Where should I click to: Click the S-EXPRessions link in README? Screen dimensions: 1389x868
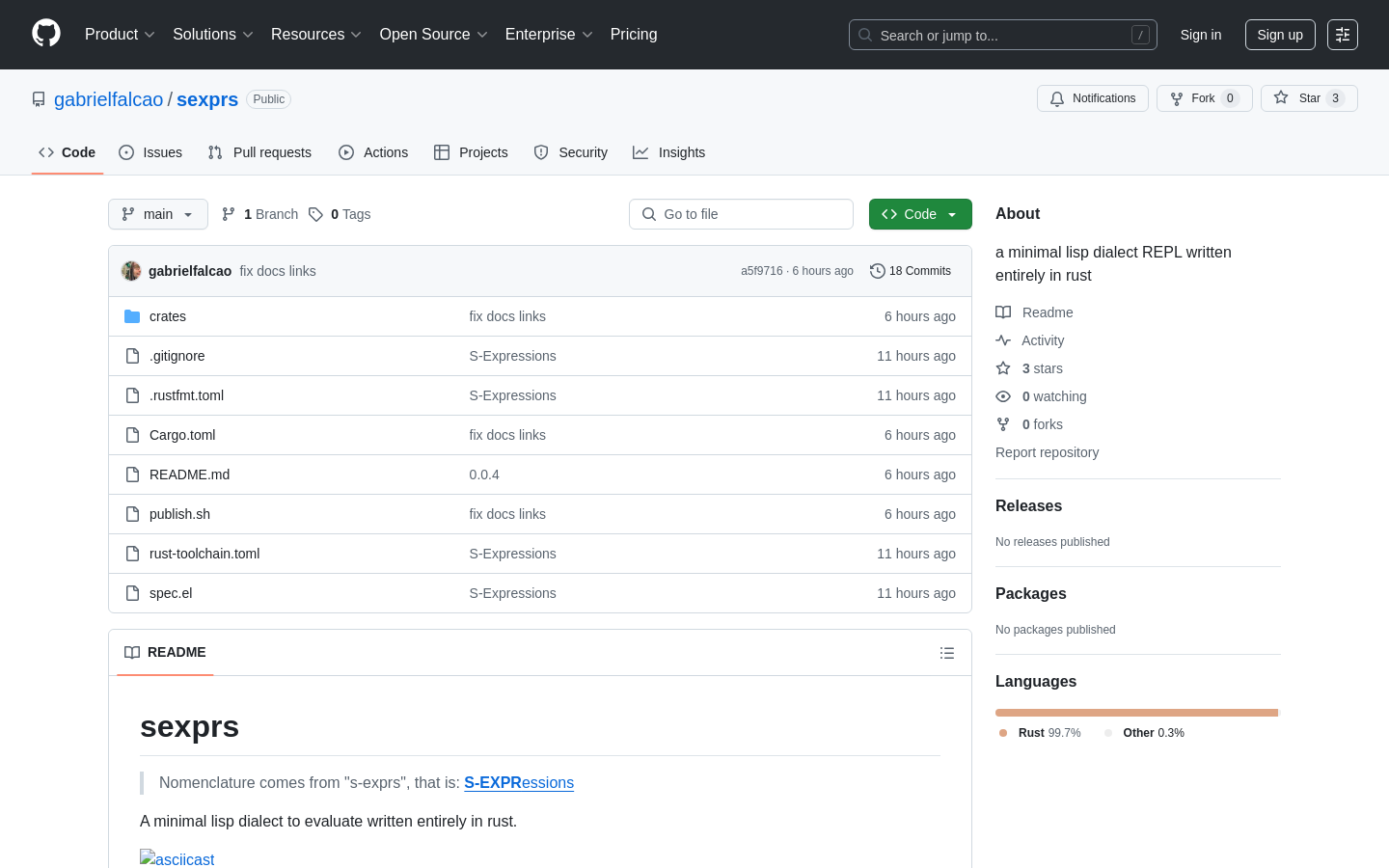click(519, 783)
